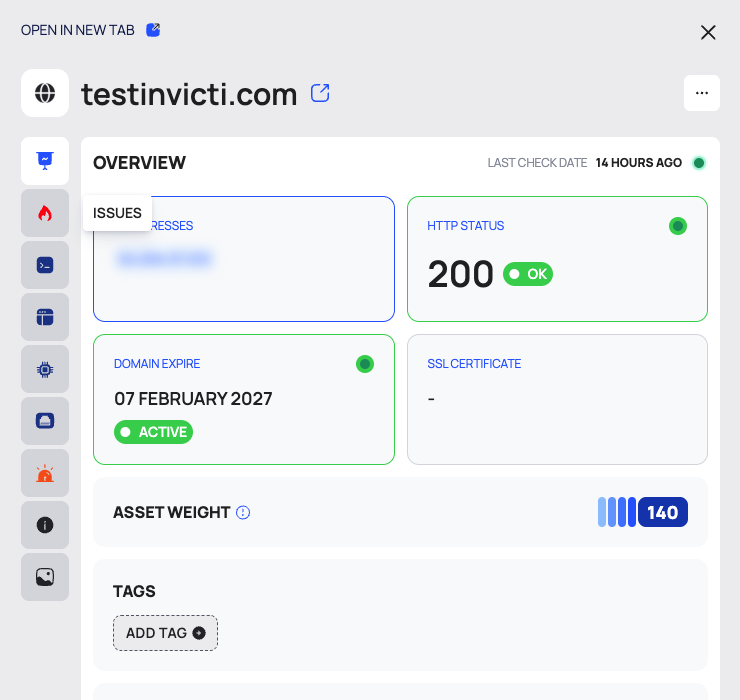Open testinvicti.com via external link icon
The height and width of the screenshot is (700, 740).
pos(320,93)
